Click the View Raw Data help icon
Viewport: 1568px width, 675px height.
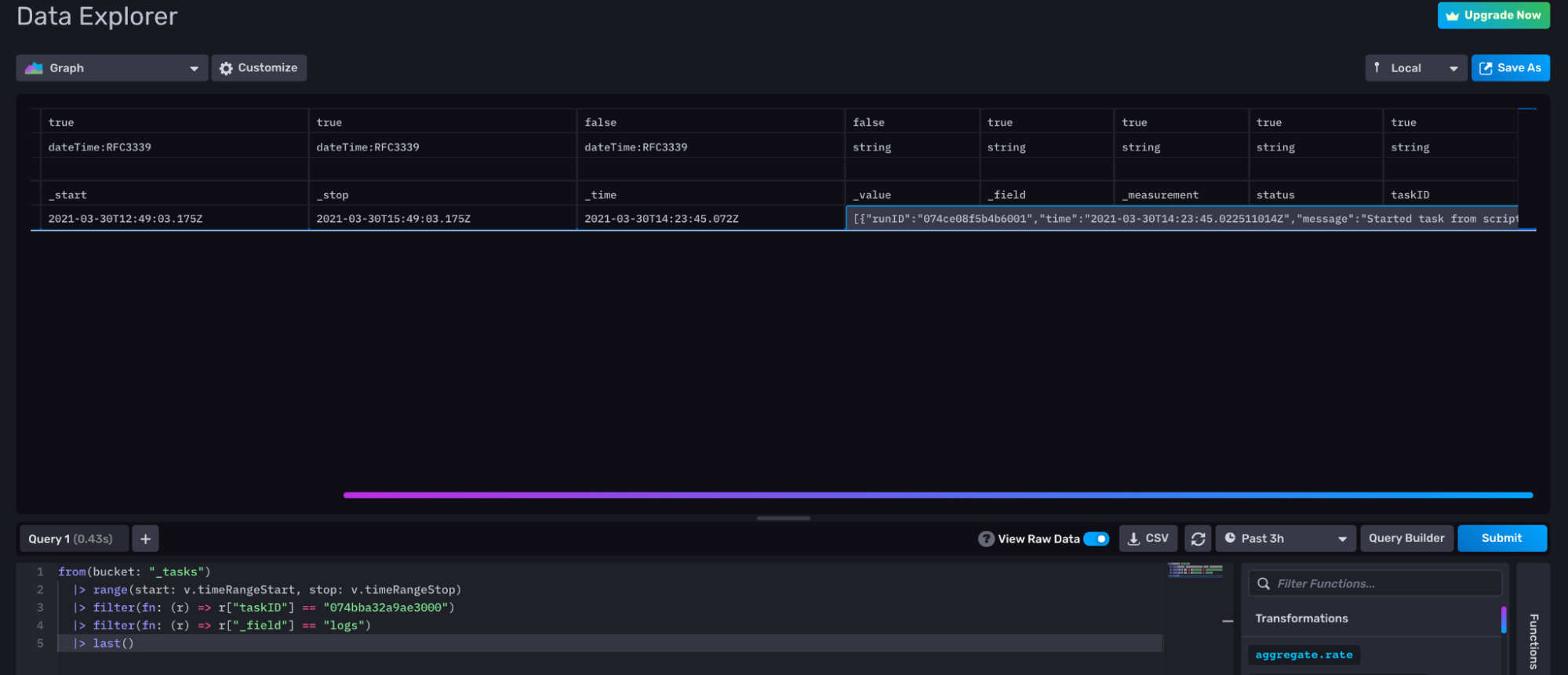coord(986,539)
